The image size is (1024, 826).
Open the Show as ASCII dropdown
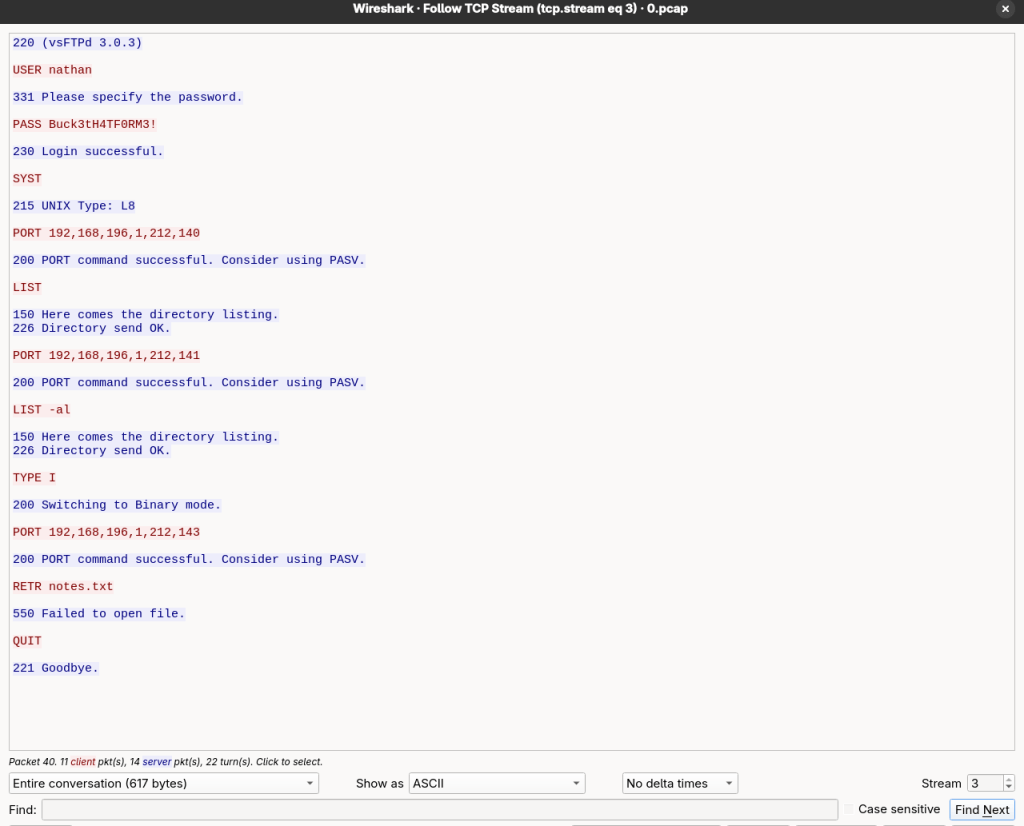[x=496, y=784]
